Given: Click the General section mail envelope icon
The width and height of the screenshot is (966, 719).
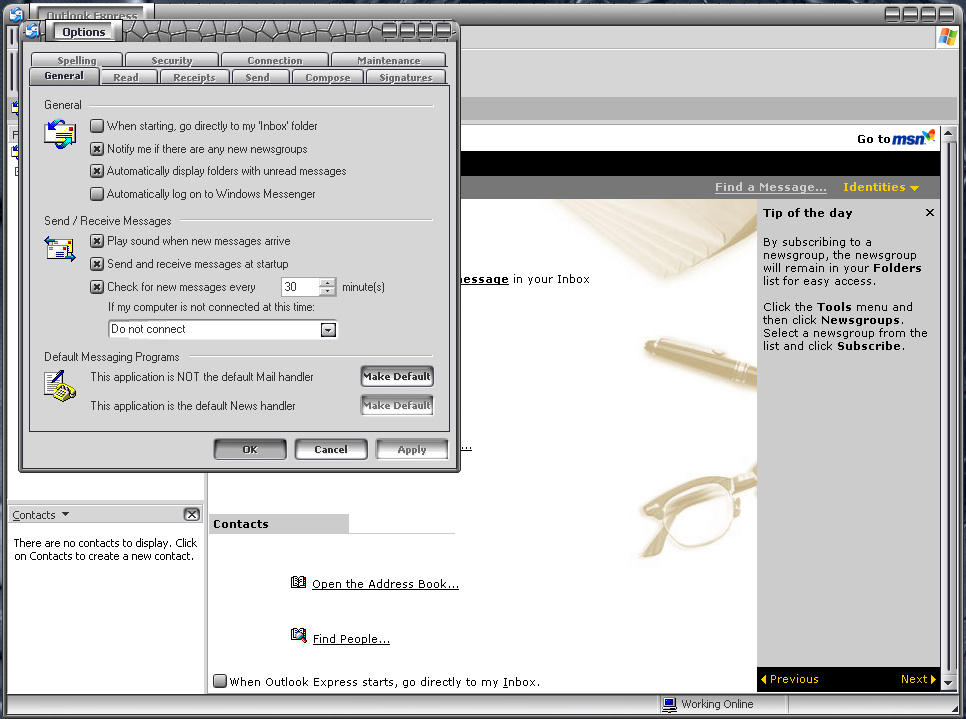Looking at the screenshot, I should [60, 134].
